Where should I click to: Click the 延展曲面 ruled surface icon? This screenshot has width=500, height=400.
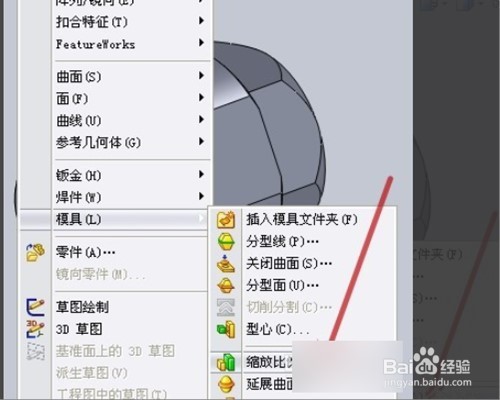click(x=226, y=384)
